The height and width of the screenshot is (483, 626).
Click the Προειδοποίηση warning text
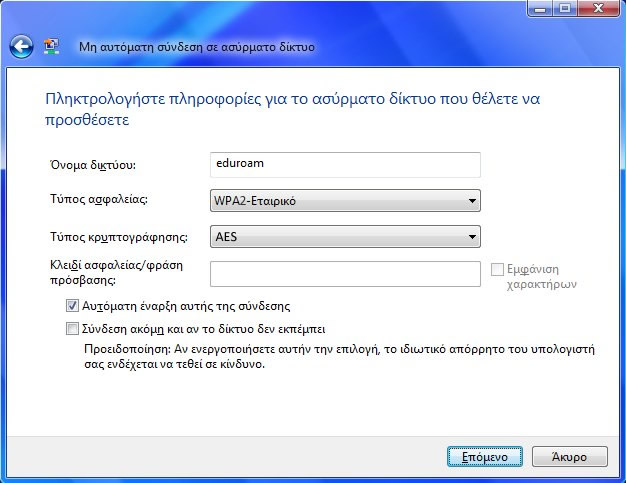[339, 356]
